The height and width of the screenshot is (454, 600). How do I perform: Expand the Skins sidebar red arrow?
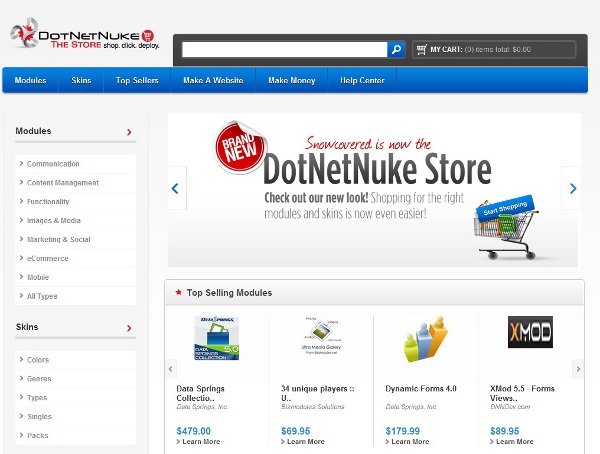[x=129, y=328]
